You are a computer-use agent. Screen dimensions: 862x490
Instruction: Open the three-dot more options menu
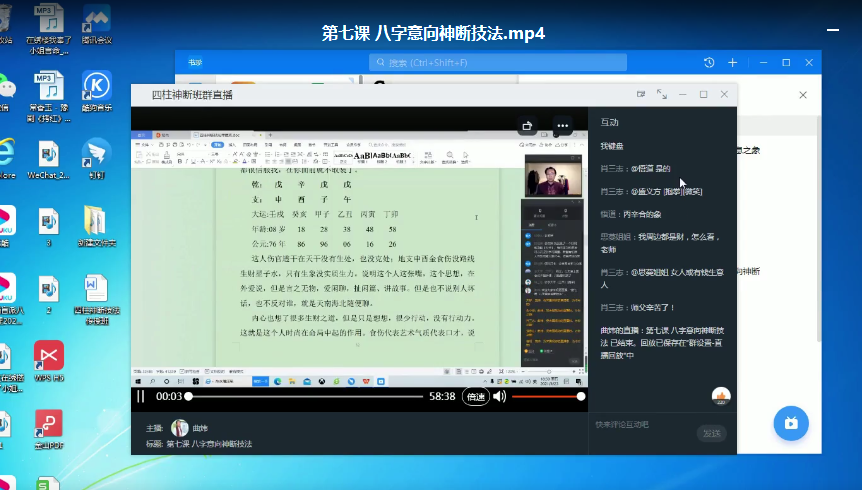pos(562,126)
